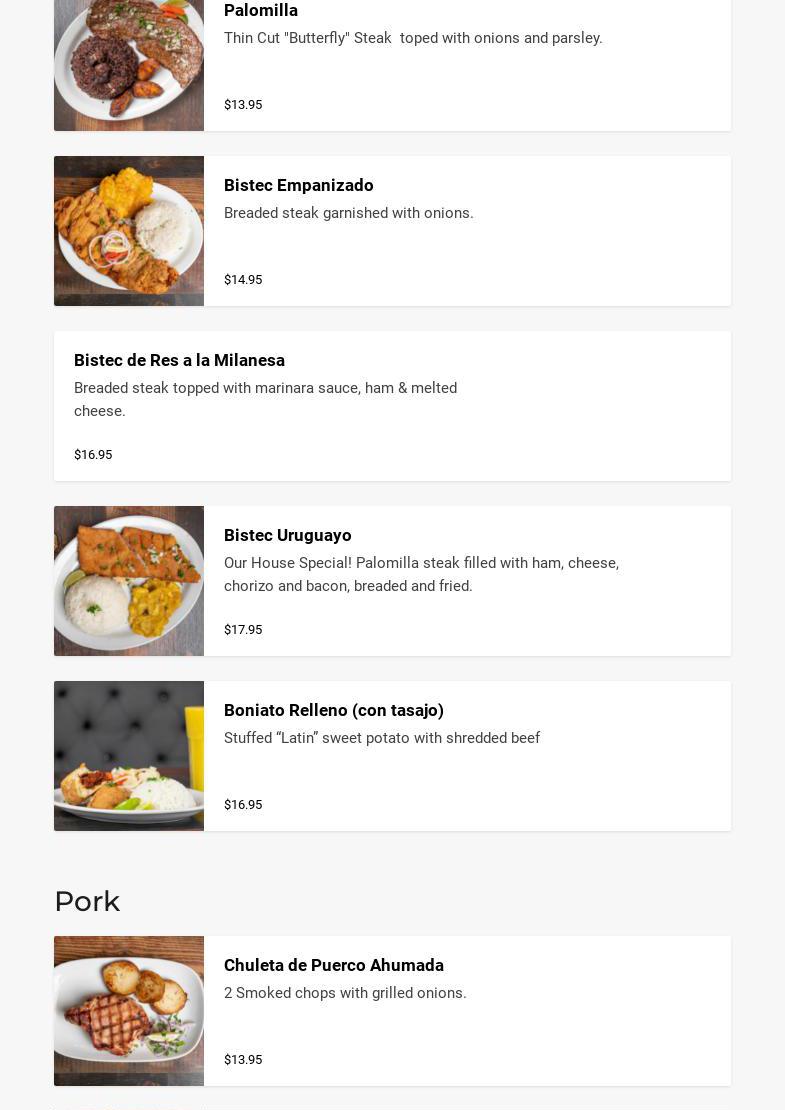Open the Boniato Relleno dish picture

click(129, 755)
